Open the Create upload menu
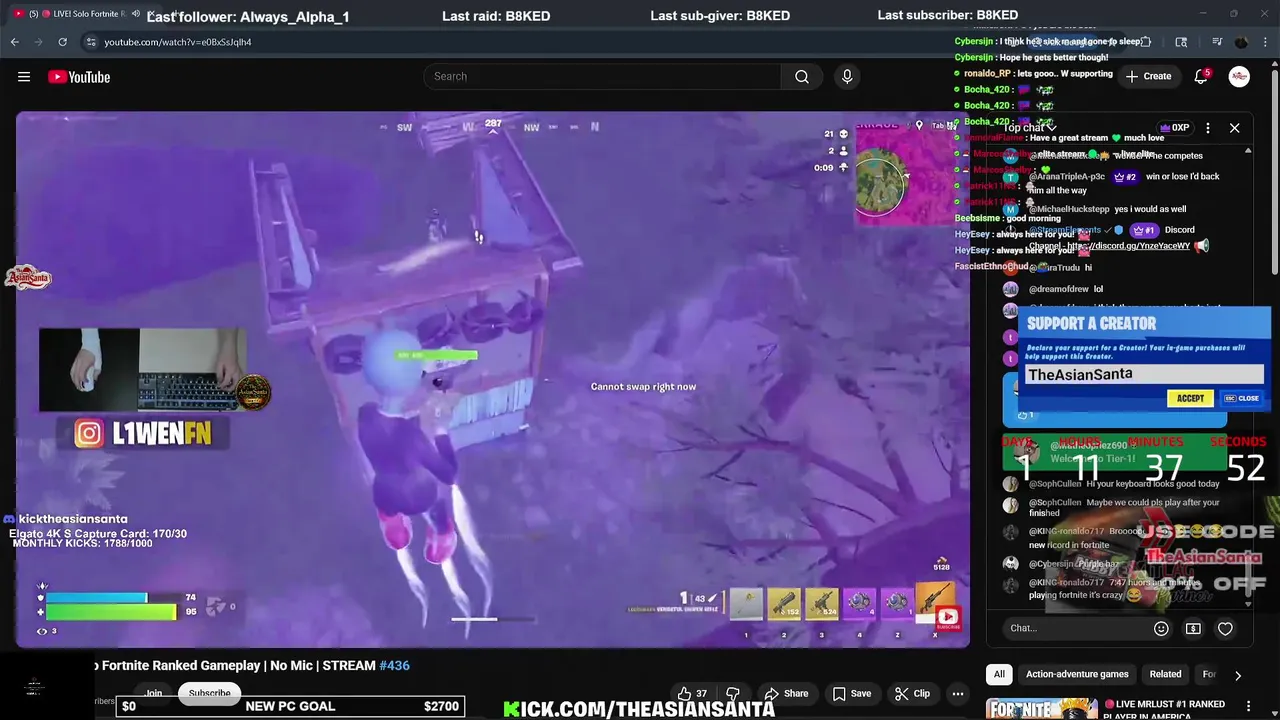Image resolution: width=1280 pixels, height=720 pixels. pos(1148,76)
